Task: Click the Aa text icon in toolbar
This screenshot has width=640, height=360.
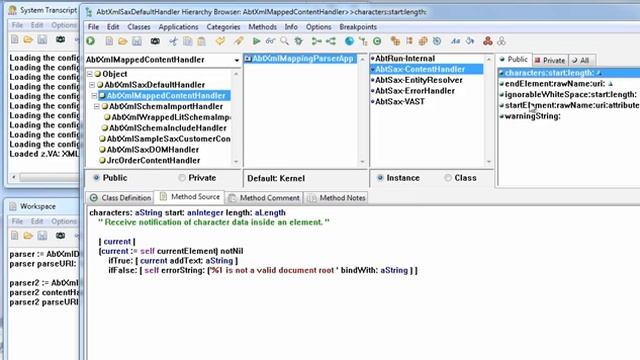Action: [x=456, y=41]
